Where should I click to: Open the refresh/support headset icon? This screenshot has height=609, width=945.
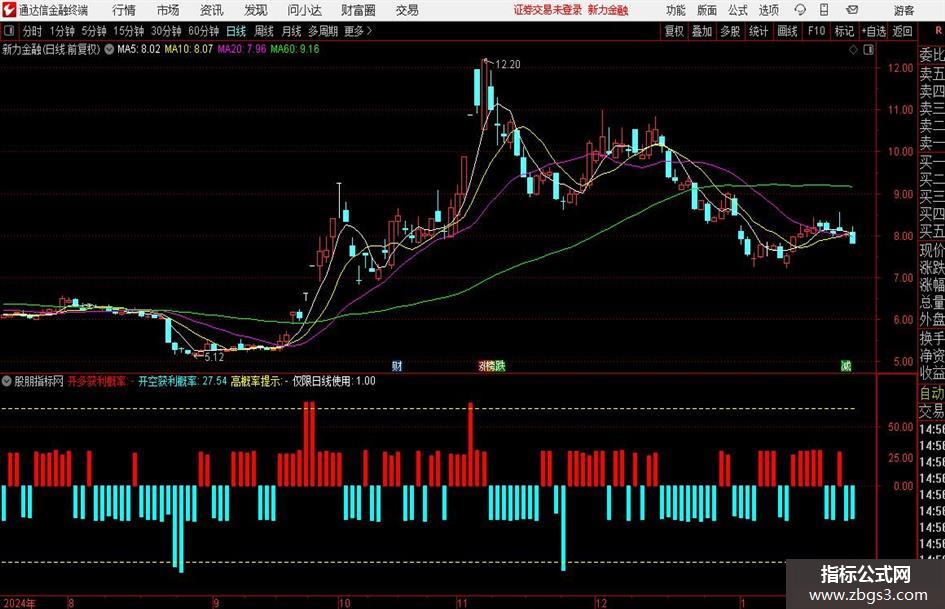pos(800,10)
